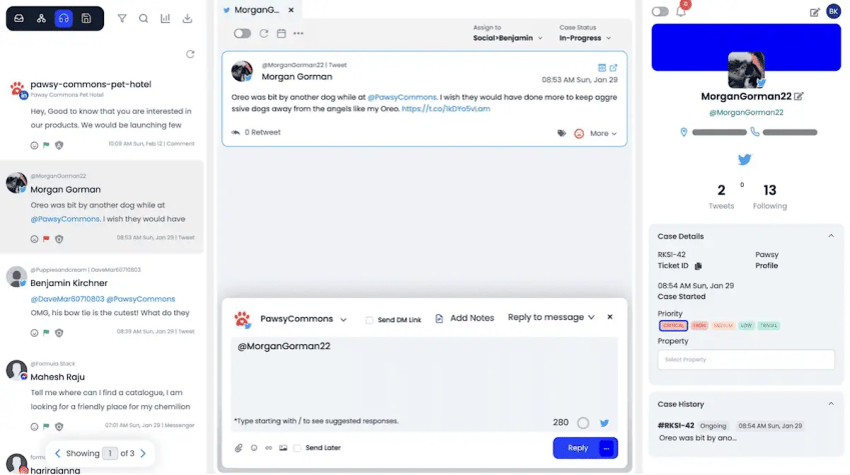Copy the RKSI-42 ticket ID

click(698, 266)
